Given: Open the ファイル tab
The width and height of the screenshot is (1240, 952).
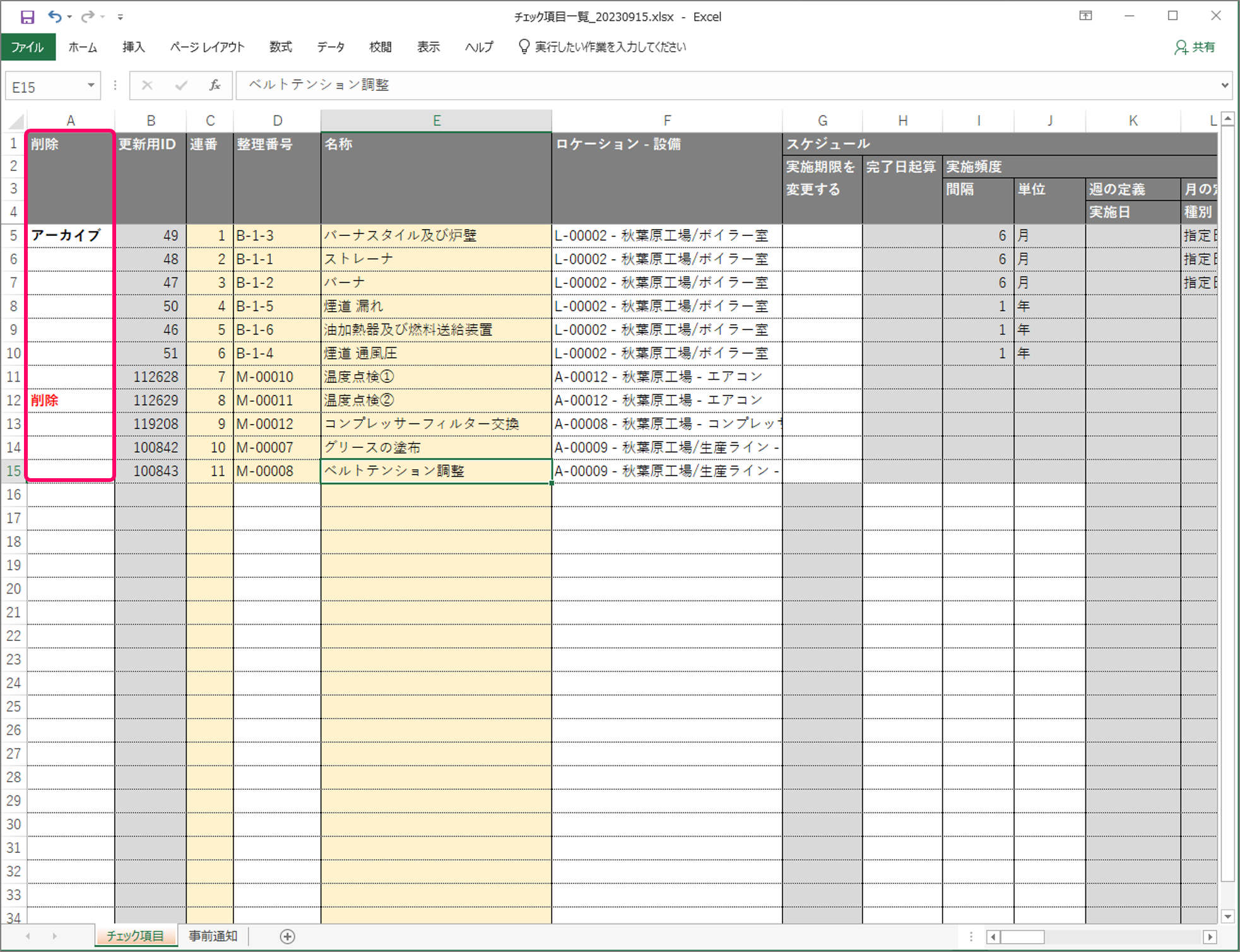Looking at the screenshot, I should tap(28, 47).
